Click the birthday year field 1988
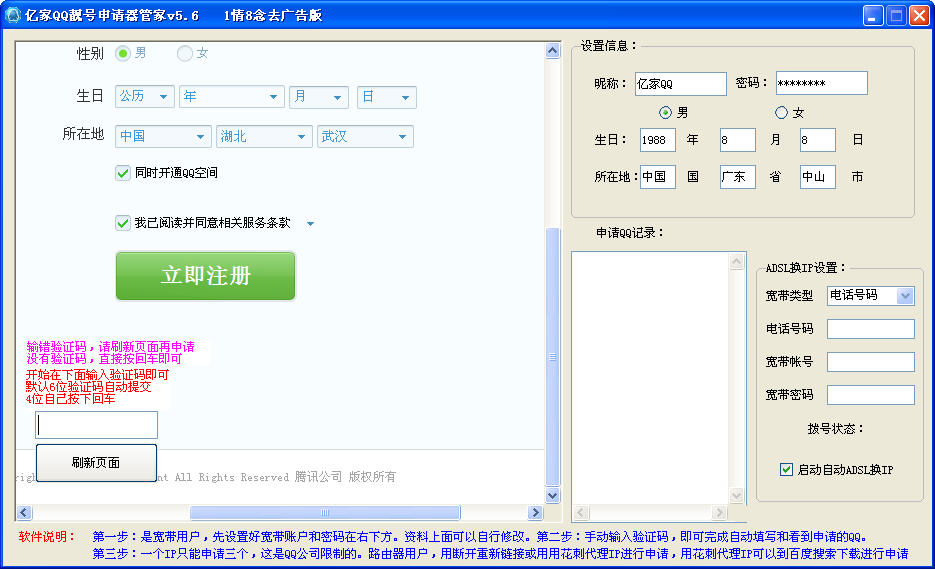The image size is (935, 569). 658,140
